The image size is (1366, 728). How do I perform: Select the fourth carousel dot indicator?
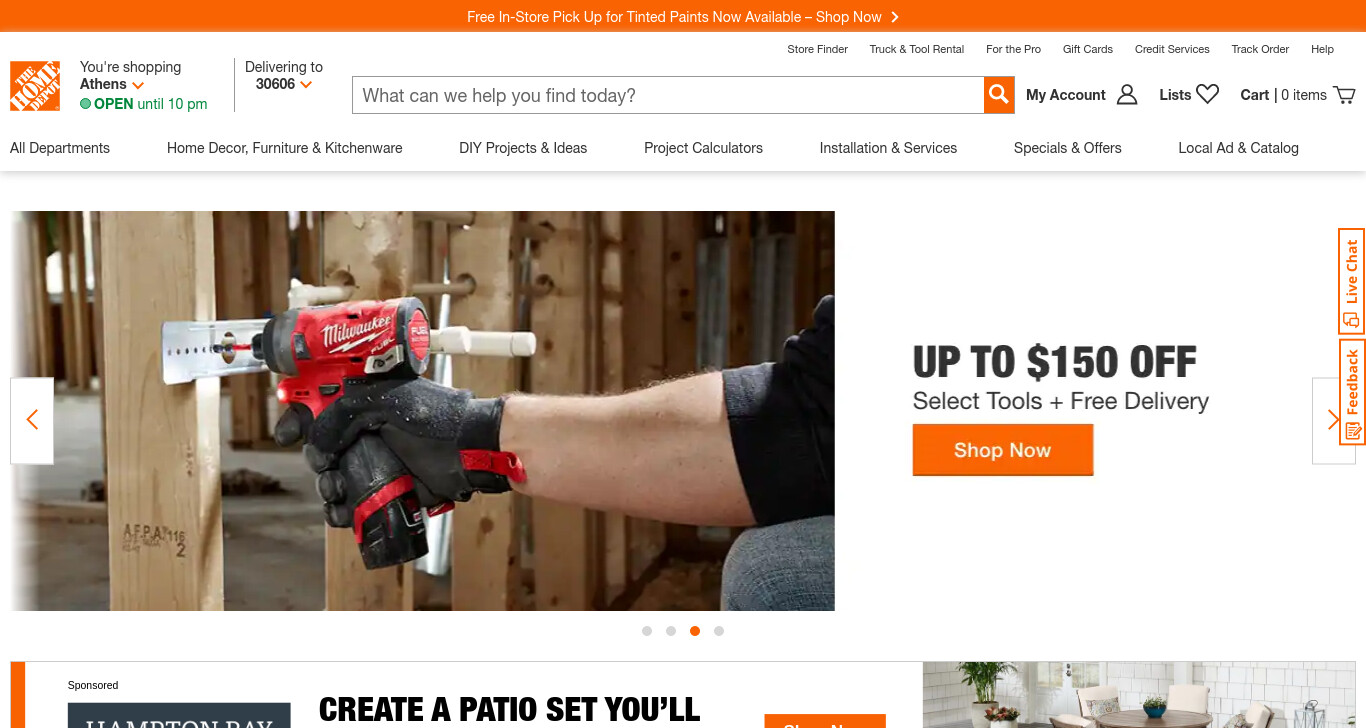click(719, 631)
